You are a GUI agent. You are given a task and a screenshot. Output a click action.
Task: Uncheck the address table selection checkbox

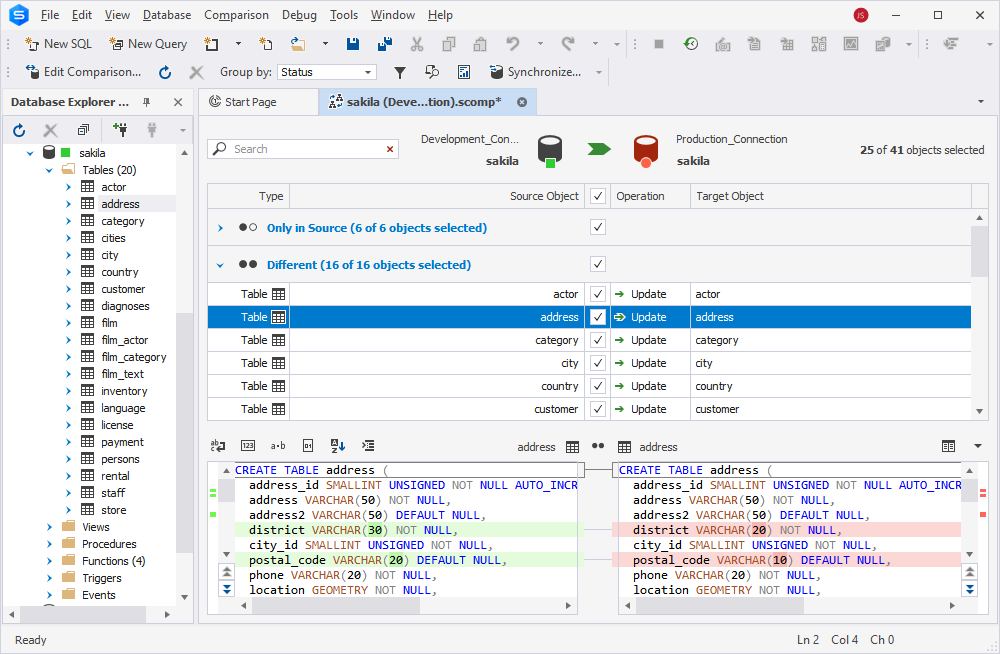597,316
